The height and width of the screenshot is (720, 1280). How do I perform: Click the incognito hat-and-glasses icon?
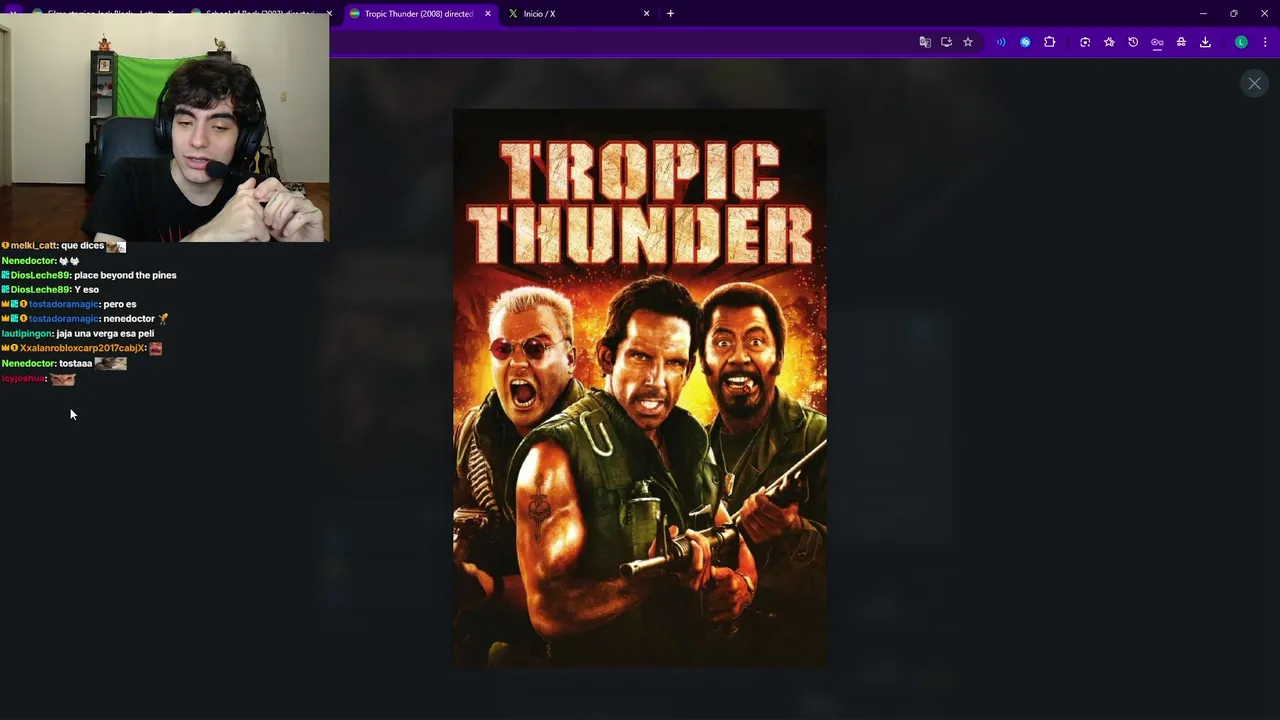[x=1181, y=42]
